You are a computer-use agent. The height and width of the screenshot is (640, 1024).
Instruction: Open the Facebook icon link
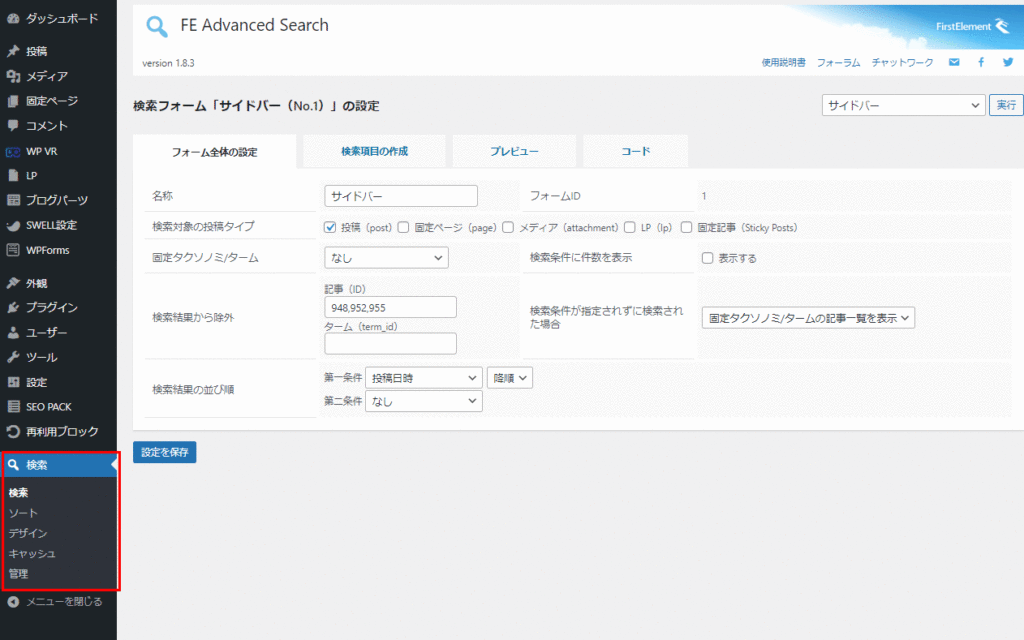[981, 62]
